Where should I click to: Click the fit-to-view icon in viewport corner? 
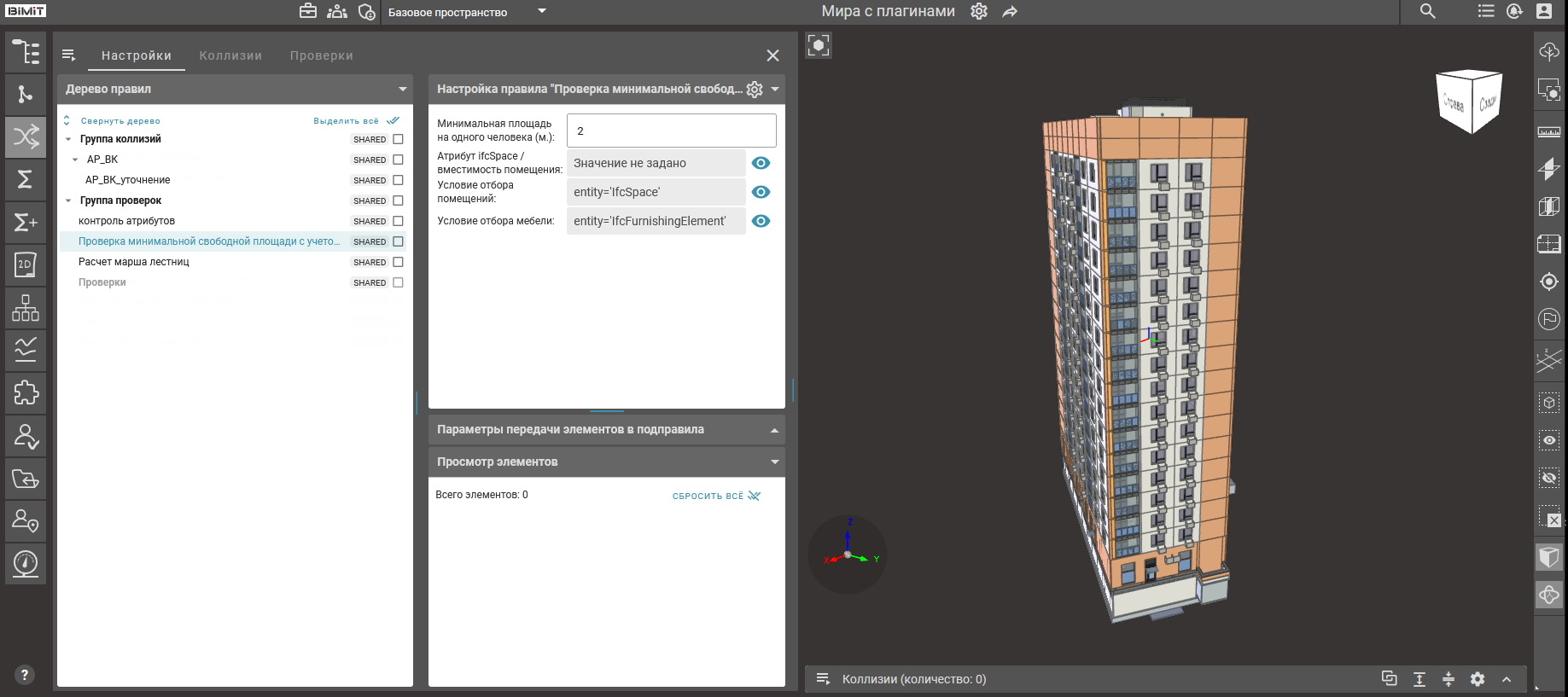point(818,45)
